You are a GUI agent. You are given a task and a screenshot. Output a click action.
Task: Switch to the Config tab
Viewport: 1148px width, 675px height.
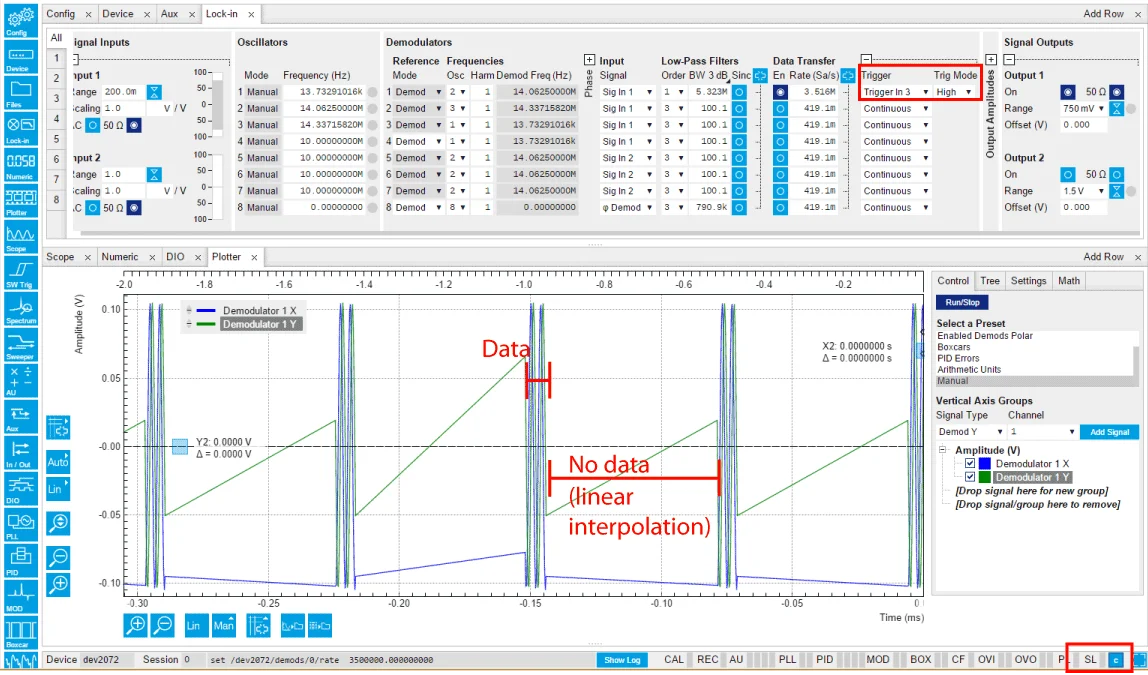[x=61, y=14]
